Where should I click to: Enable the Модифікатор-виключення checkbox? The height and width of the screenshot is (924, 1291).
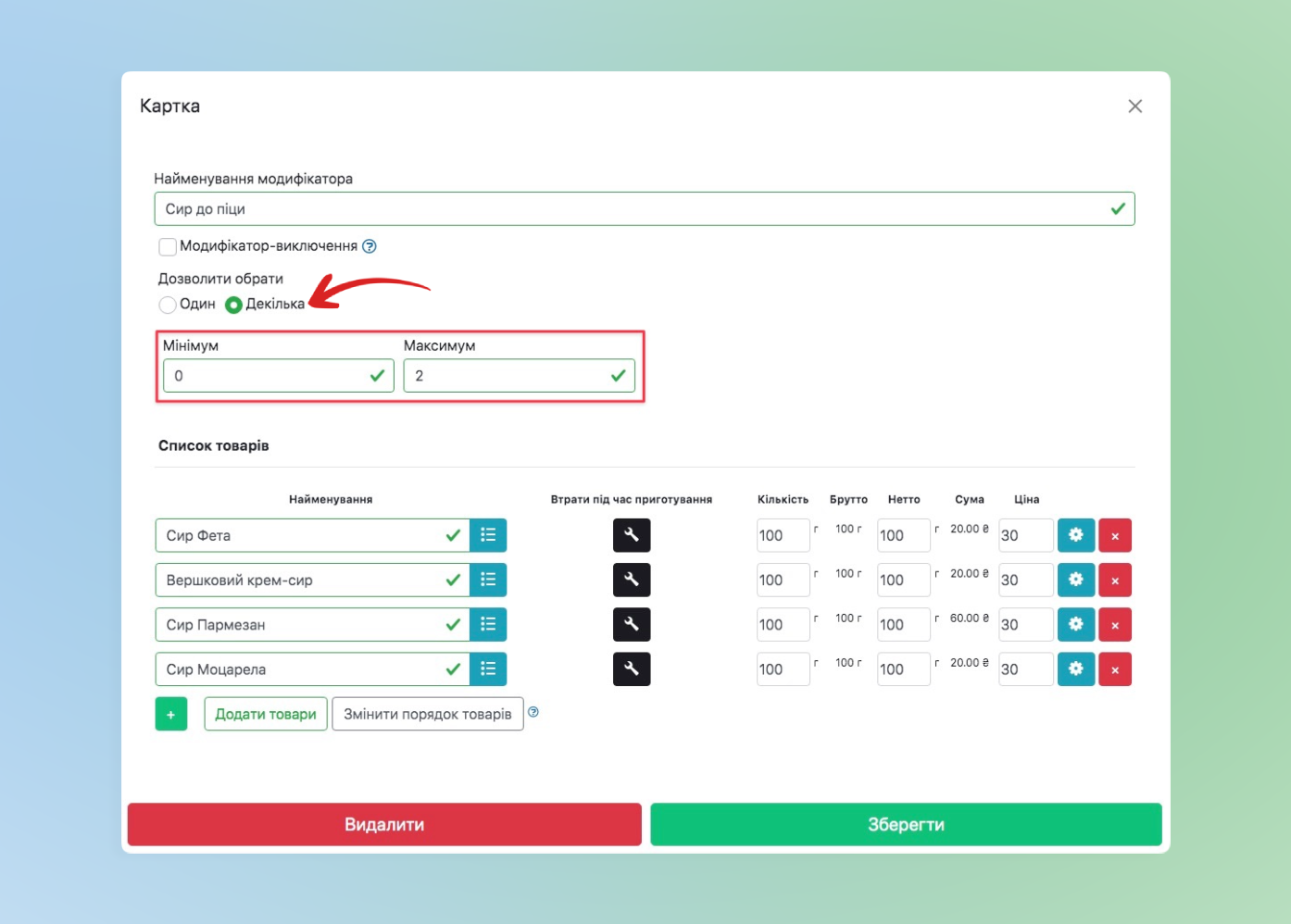(168, 246)
